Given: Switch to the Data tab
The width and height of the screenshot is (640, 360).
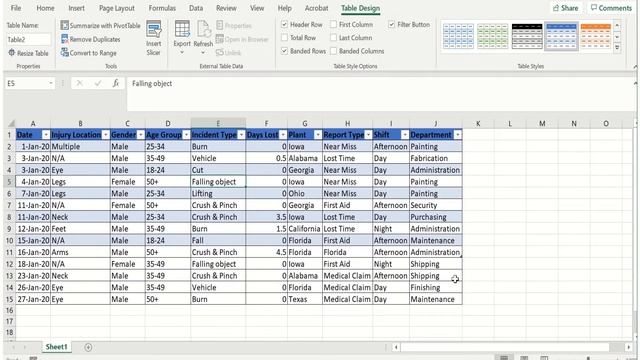Looking at the screenshot, I should (196, 8).
